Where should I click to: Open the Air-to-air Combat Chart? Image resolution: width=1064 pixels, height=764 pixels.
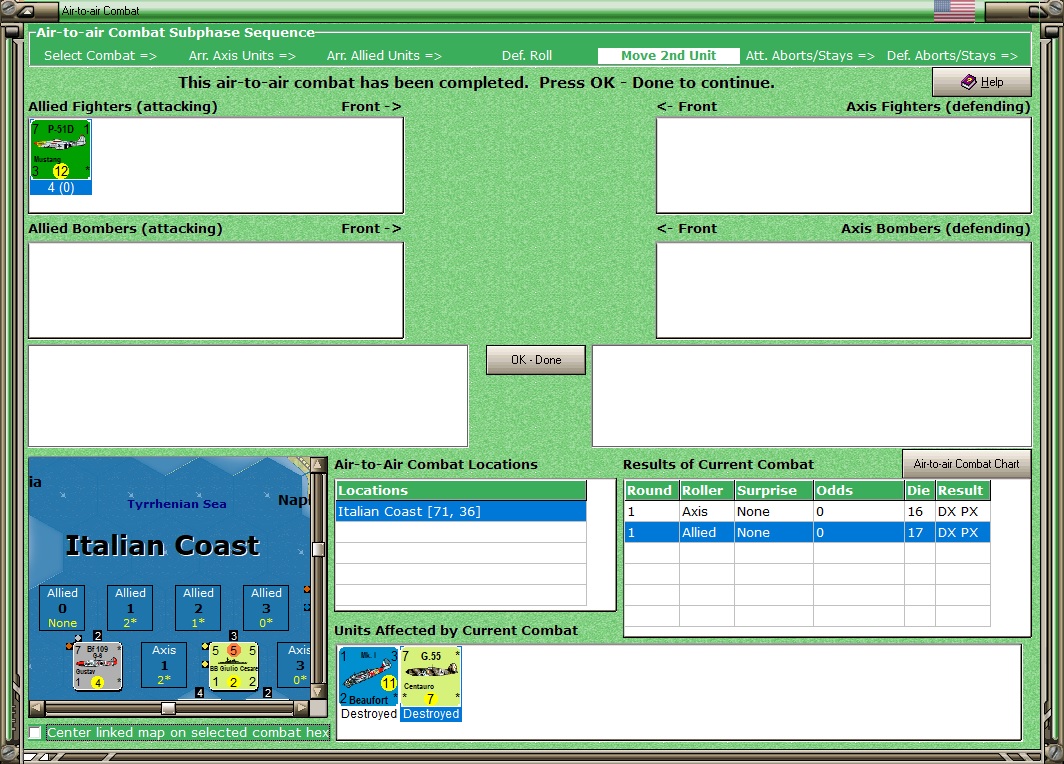click(x=966, y=464)
